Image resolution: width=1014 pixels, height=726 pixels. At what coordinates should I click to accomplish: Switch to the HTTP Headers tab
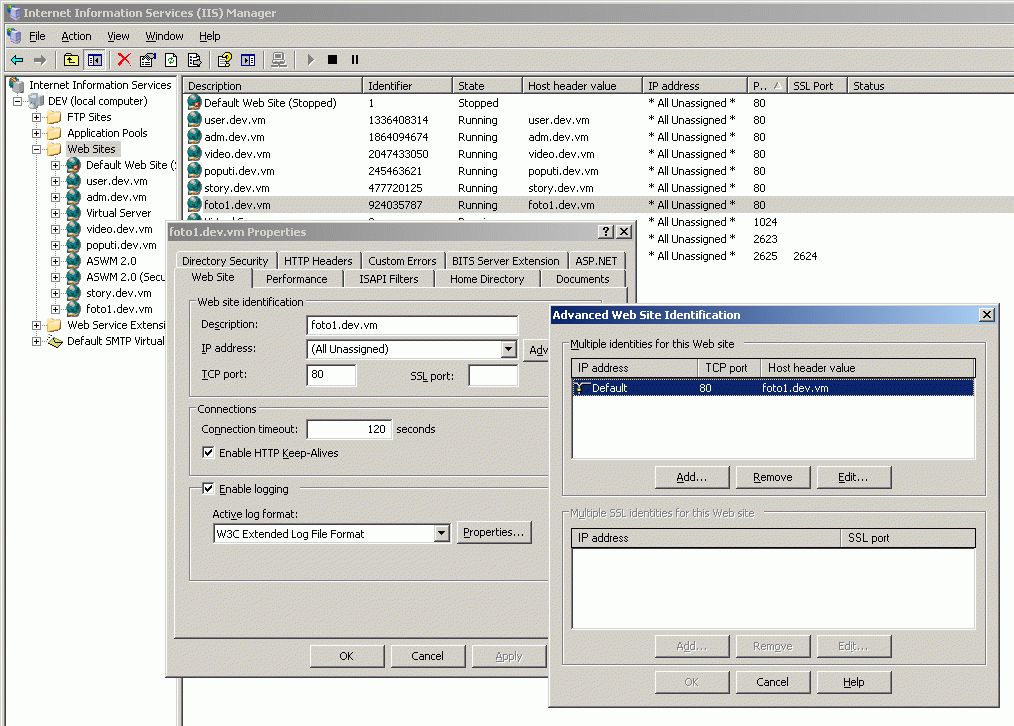point(318,261)
